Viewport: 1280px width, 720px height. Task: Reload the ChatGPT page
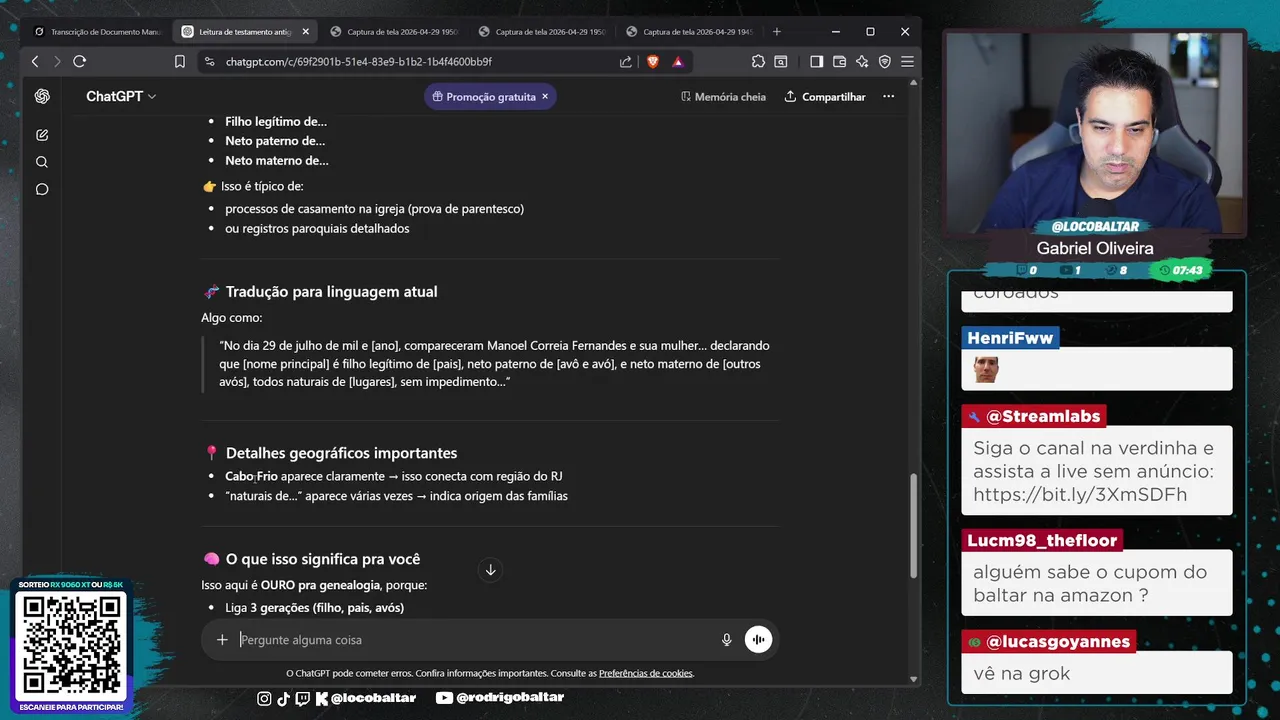click(x=80, y=61)
